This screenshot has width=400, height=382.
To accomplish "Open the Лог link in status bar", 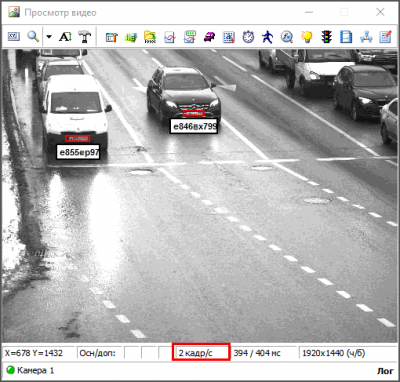I will [x=385, y=371].
